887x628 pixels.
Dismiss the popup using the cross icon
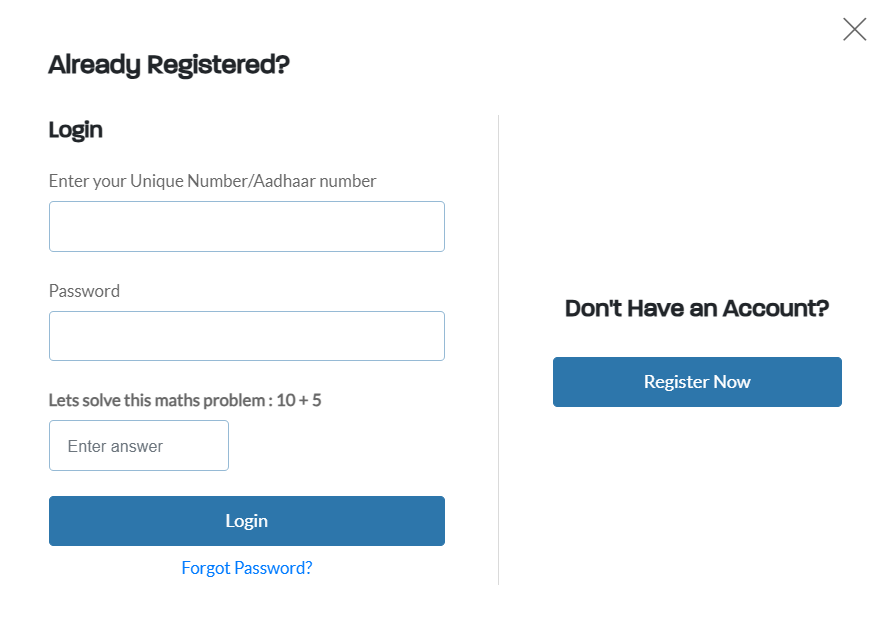[854, 29]
